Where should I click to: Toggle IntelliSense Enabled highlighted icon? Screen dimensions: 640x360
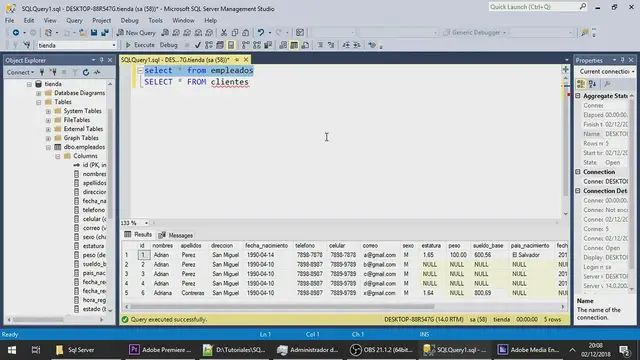pos(231,45)
